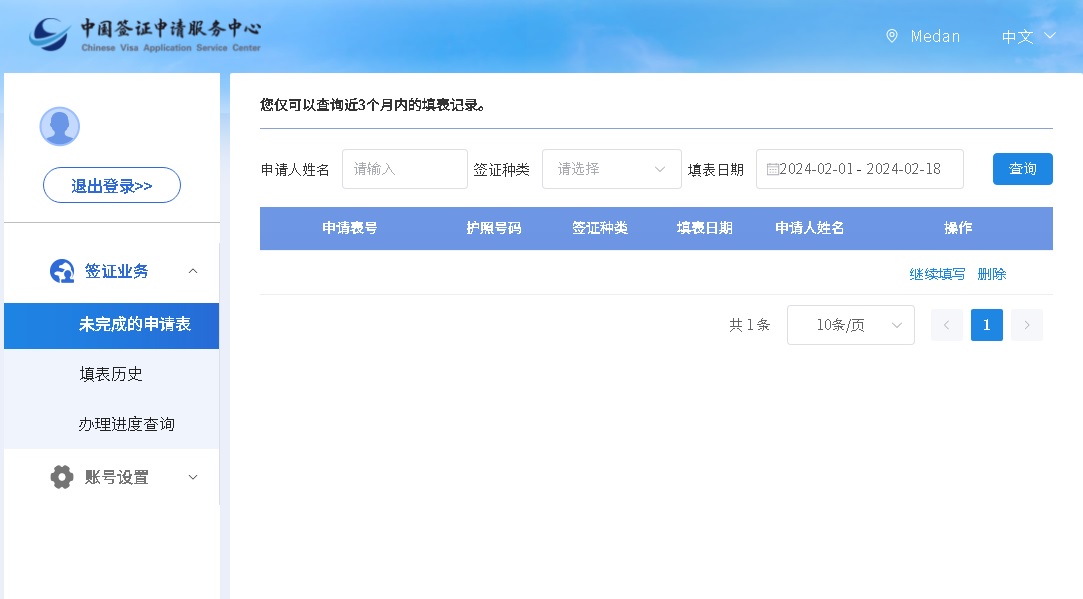The width and height of the screenshot is (1083, 599).
Task: Collapse the 签证业务 menu section
Action: [x=193, y=271]
